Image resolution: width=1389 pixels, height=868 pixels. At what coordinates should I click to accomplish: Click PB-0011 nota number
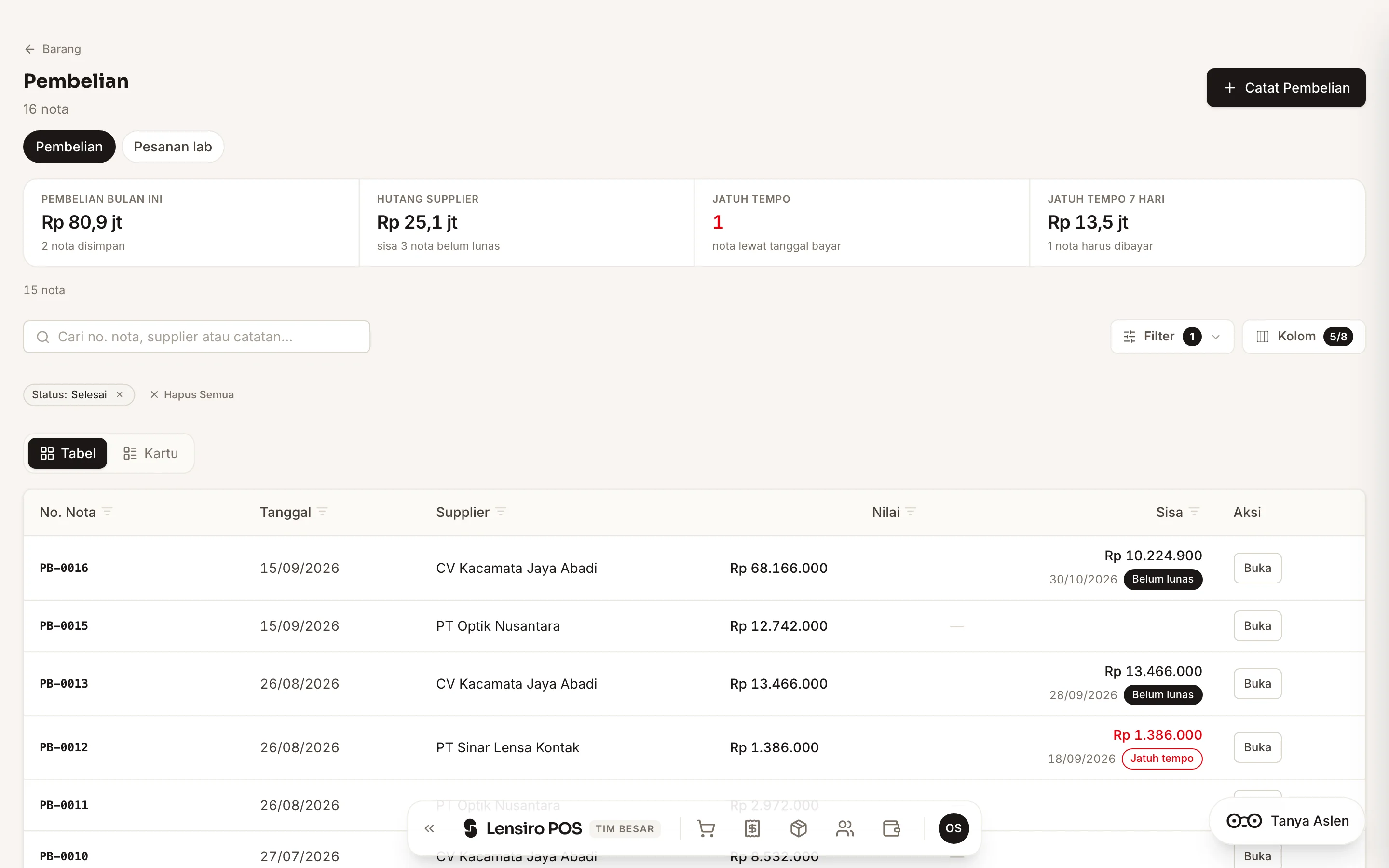click(64, 805)
